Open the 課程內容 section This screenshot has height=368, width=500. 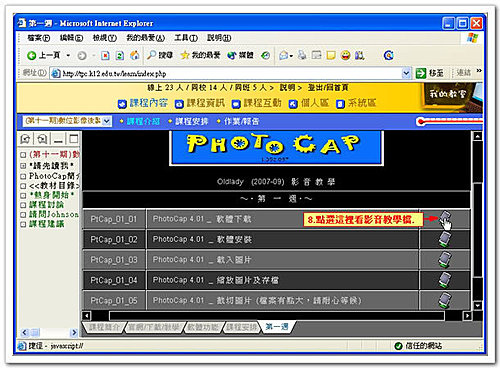(x=143, y=103)
